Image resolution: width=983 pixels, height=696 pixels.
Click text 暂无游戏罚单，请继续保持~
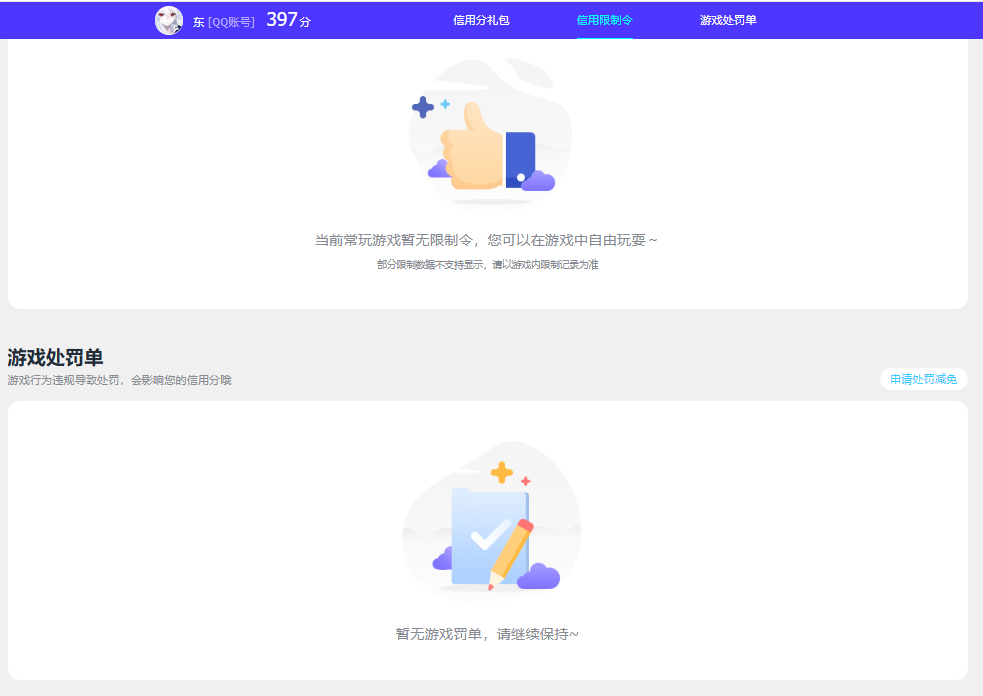click(x=487, y=634)
